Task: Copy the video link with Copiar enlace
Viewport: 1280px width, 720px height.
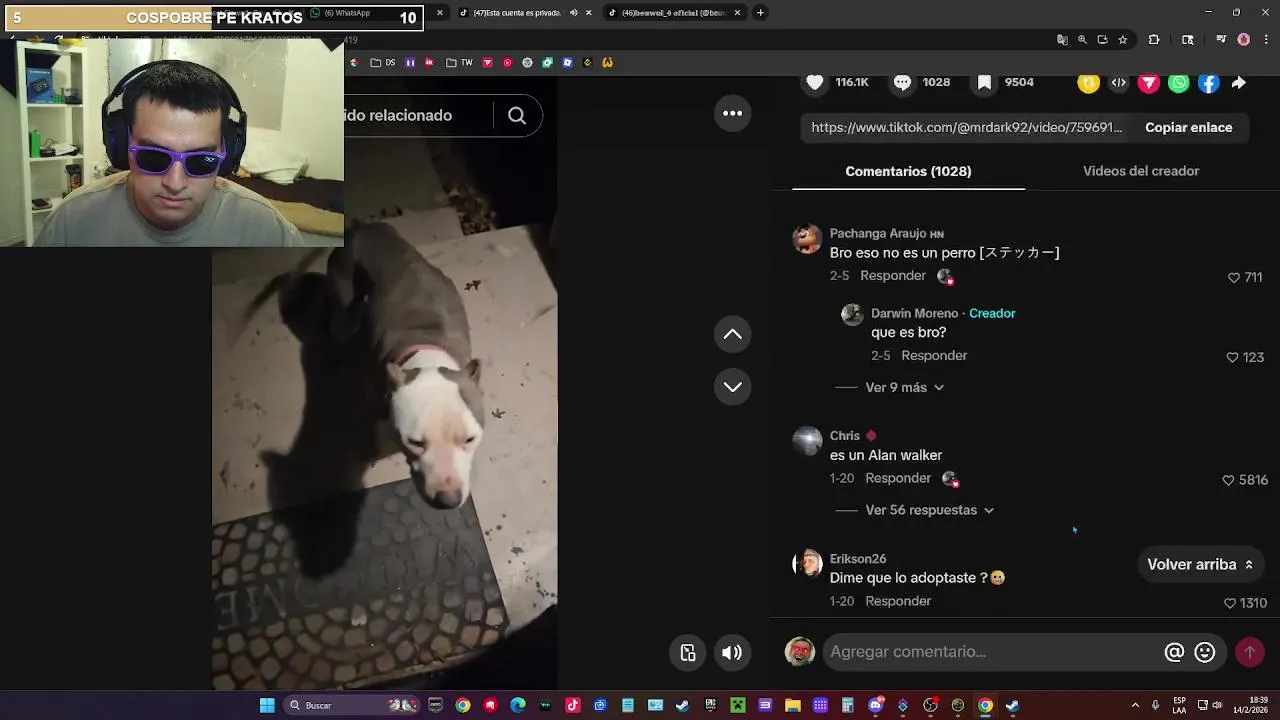Action: (x=1188, y=127)
